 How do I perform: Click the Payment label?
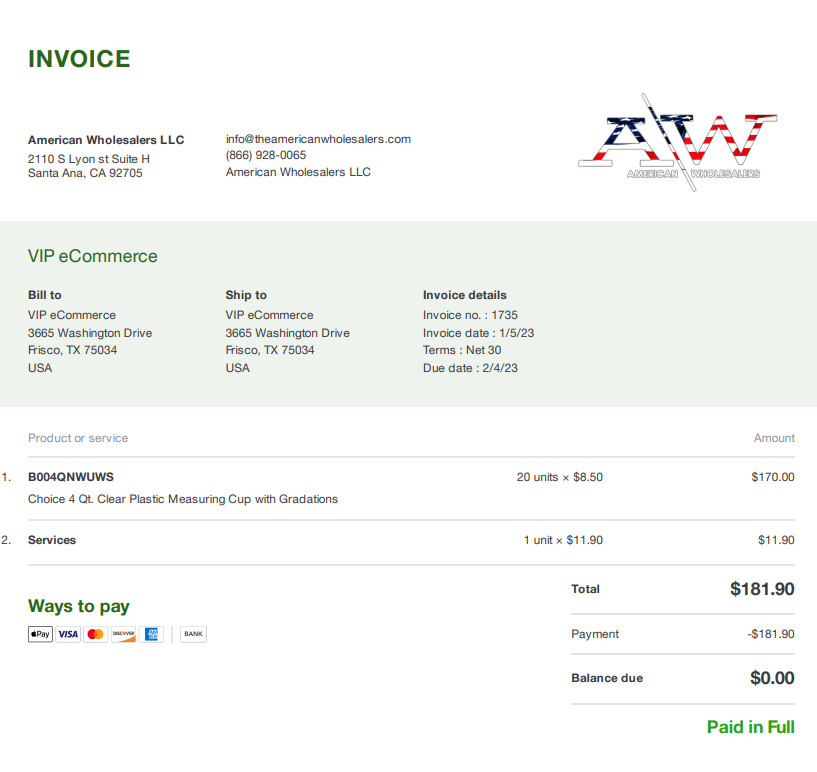tap(595, 634)
